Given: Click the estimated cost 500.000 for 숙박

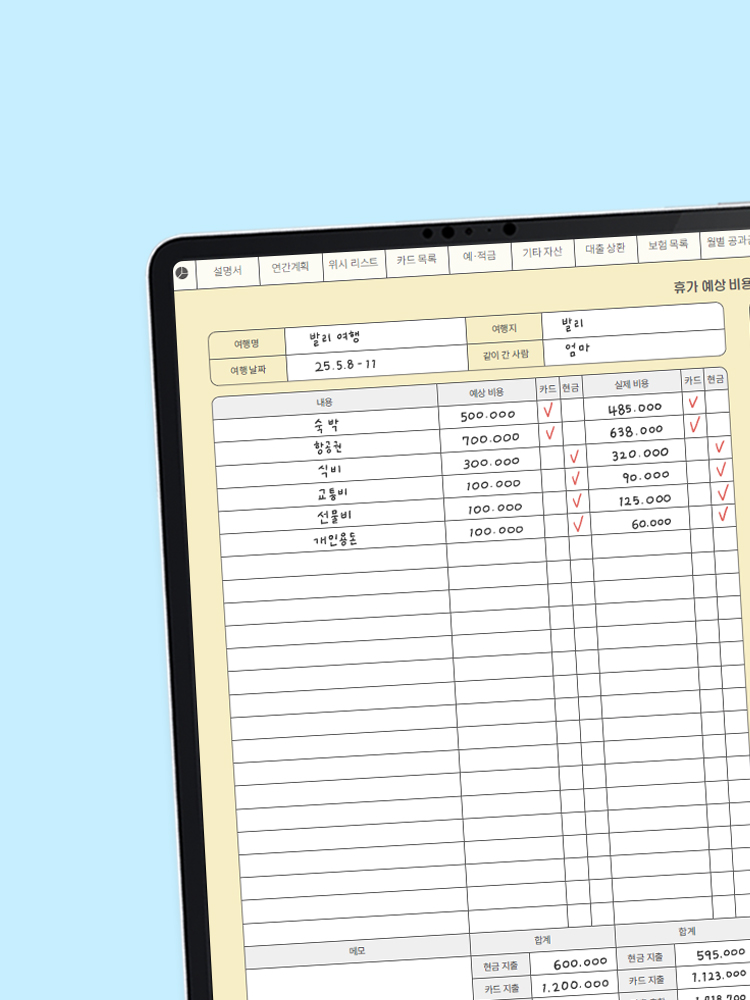Looking at the screenshot, I should pyautogui.click(x=489, y=415).
